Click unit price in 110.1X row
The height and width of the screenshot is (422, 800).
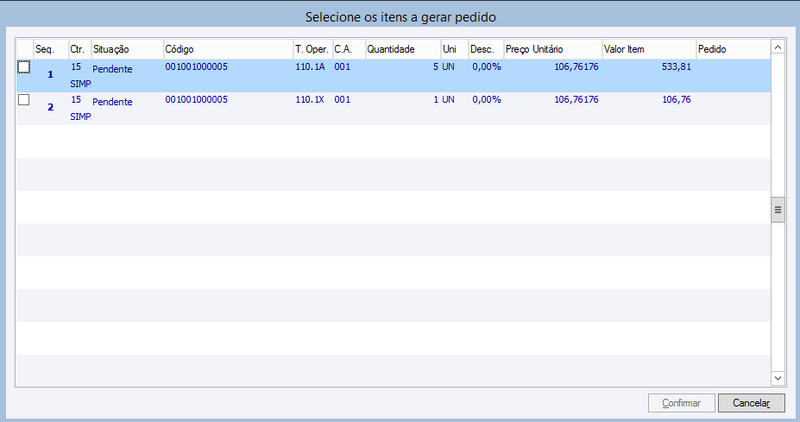tap(577, 100)
